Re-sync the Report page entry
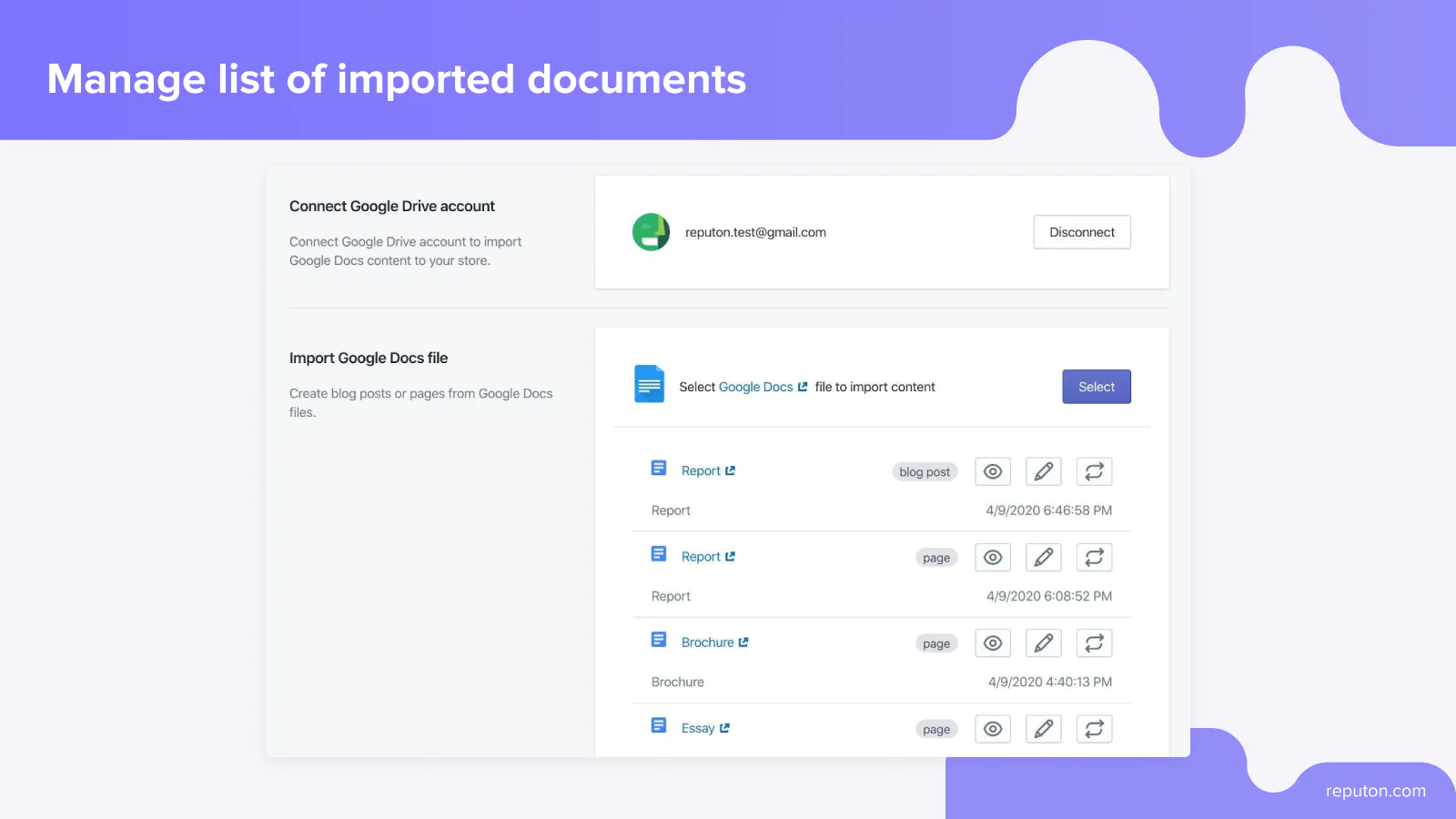 (1095, 557)
